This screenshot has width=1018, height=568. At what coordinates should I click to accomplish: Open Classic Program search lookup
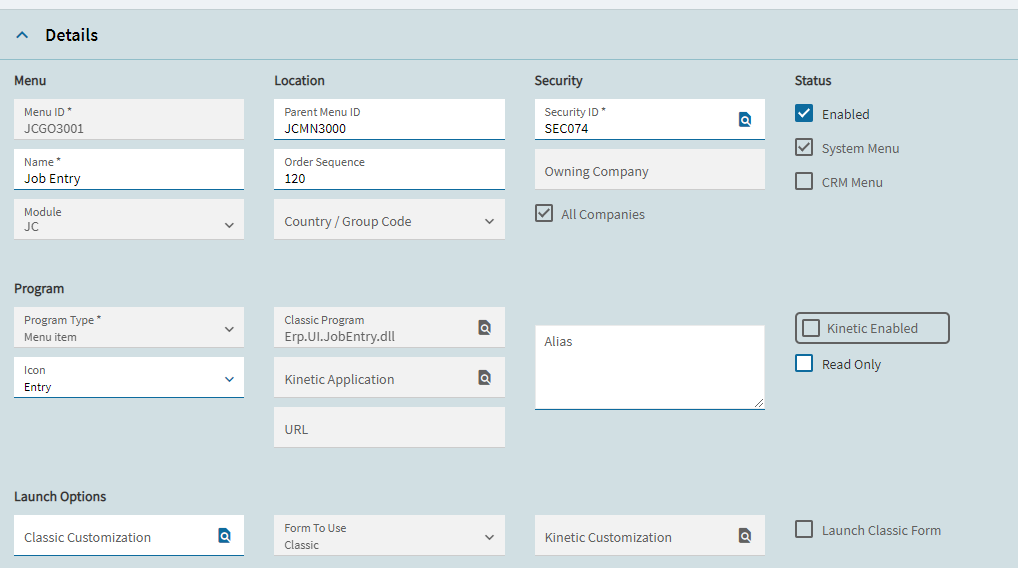(x=484, y=328)
